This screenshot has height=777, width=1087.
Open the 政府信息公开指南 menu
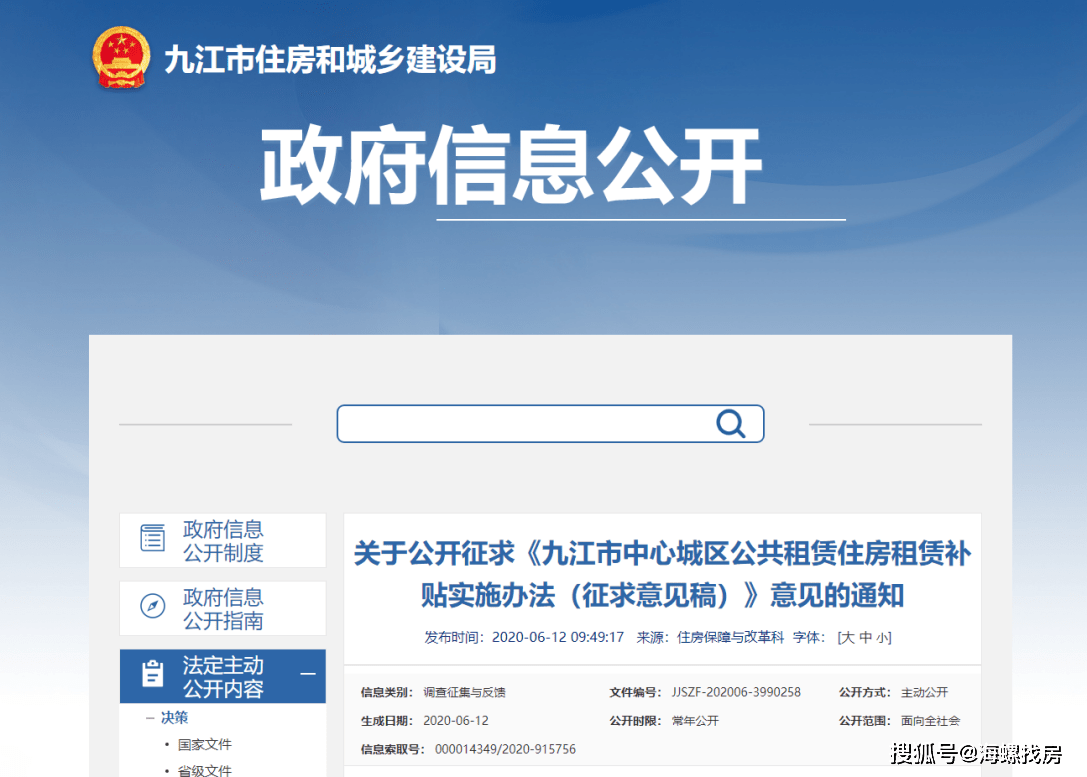click(x=223, y=609)
